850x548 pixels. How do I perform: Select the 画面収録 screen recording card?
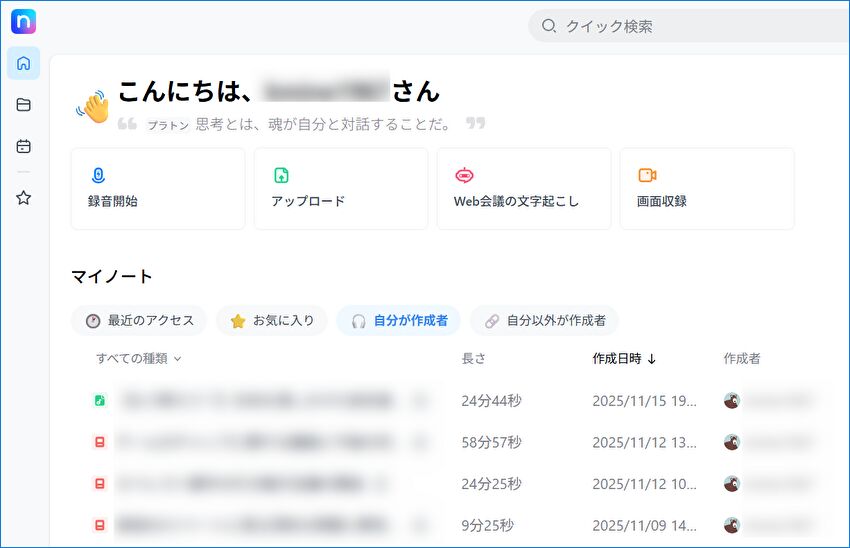tap(706, 189)
